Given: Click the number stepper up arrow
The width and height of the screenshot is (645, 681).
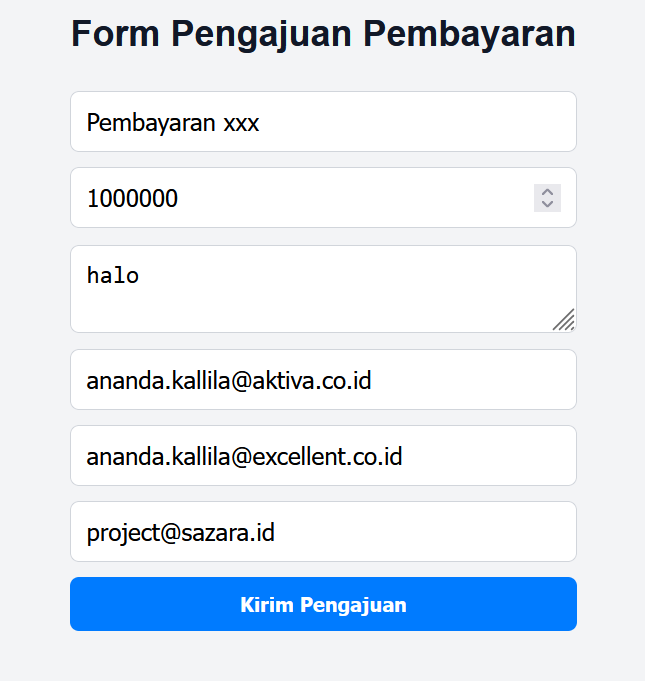Looking at the screenshot, I should point(547,192).
